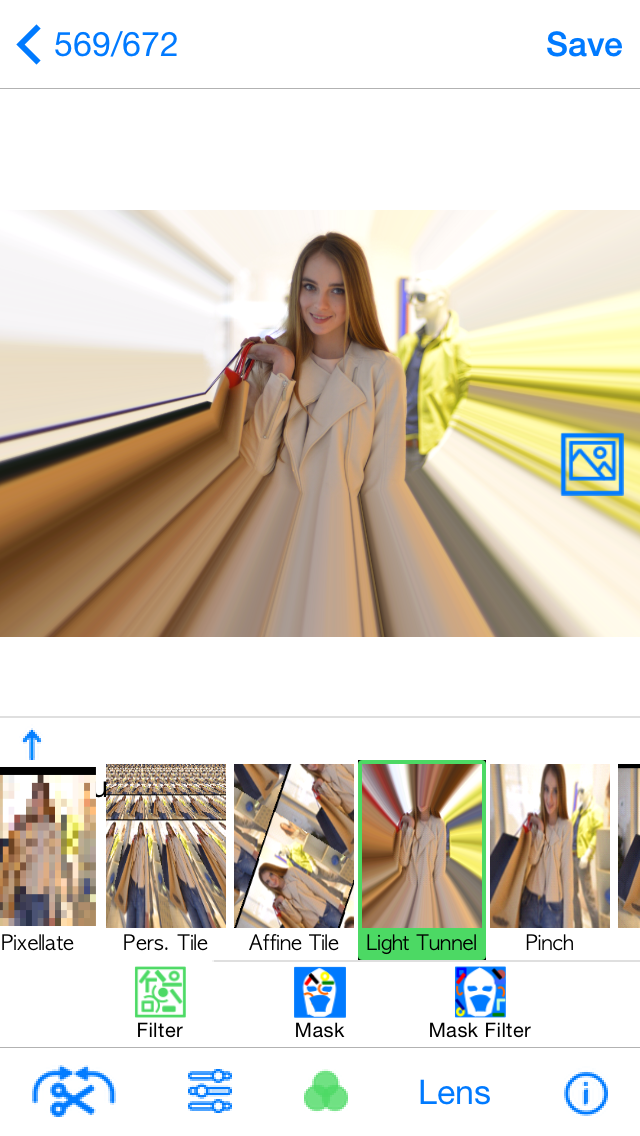
Task: Open the adjustment sliders tool
Action: (209, 1091)
